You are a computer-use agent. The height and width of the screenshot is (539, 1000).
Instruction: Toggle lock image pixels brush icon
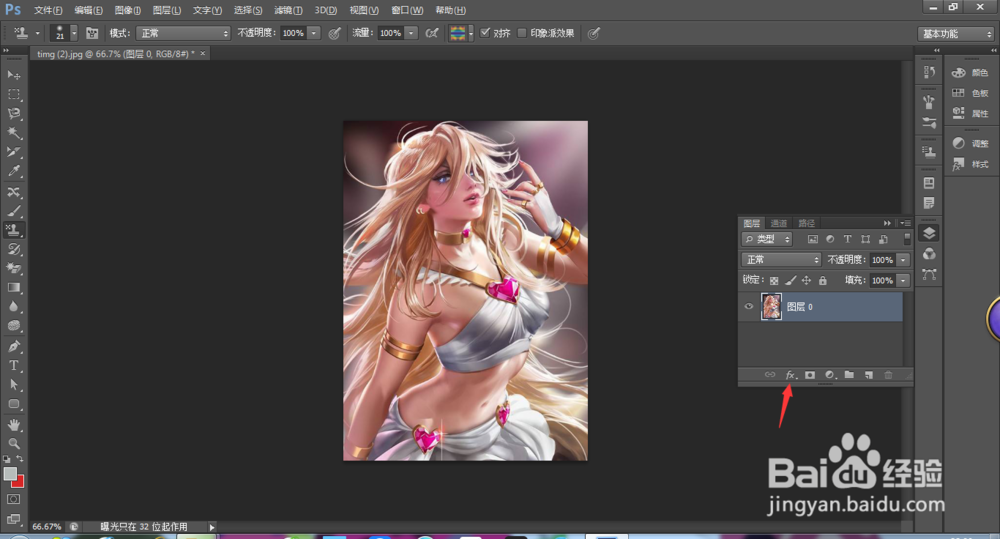tap(790, 281)
